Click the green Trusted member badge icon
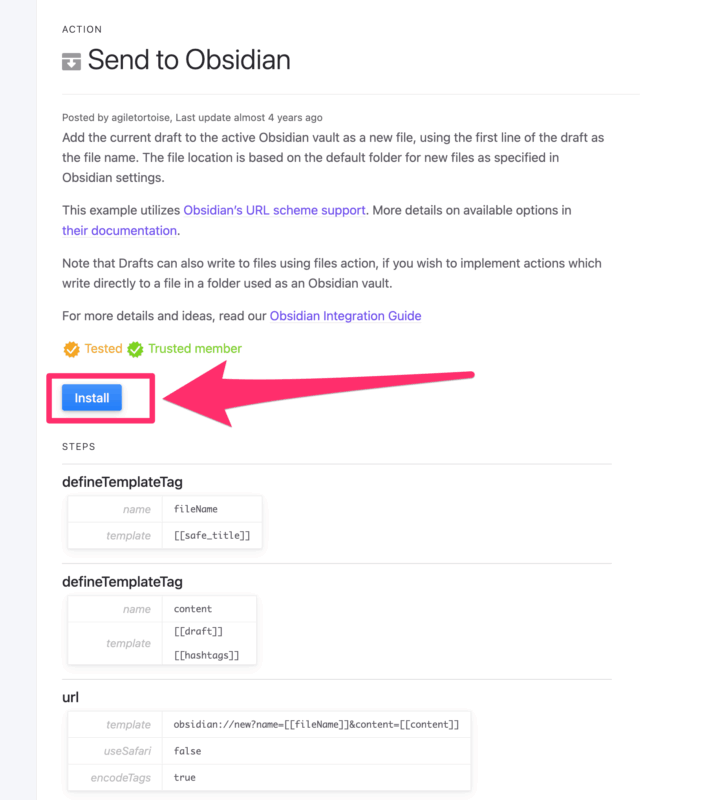The image size is (710, 800). [x=135, y=349]
